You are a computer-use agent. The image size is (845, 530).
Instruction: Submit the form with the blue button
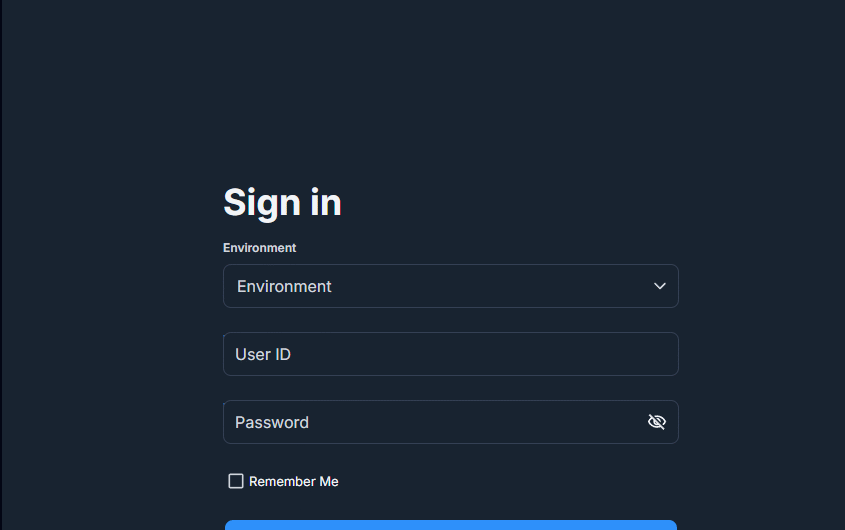coord(451,525)
